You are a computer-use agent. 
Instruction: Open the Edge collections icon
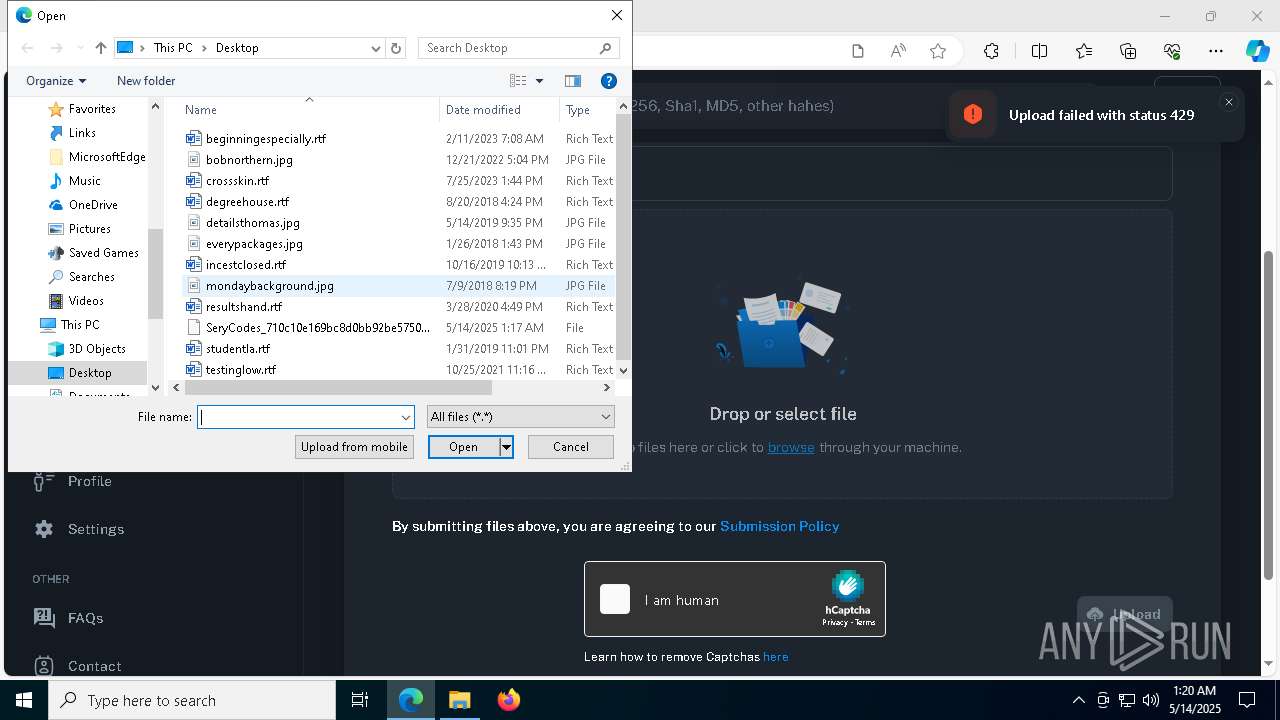tap(1128, 51)
